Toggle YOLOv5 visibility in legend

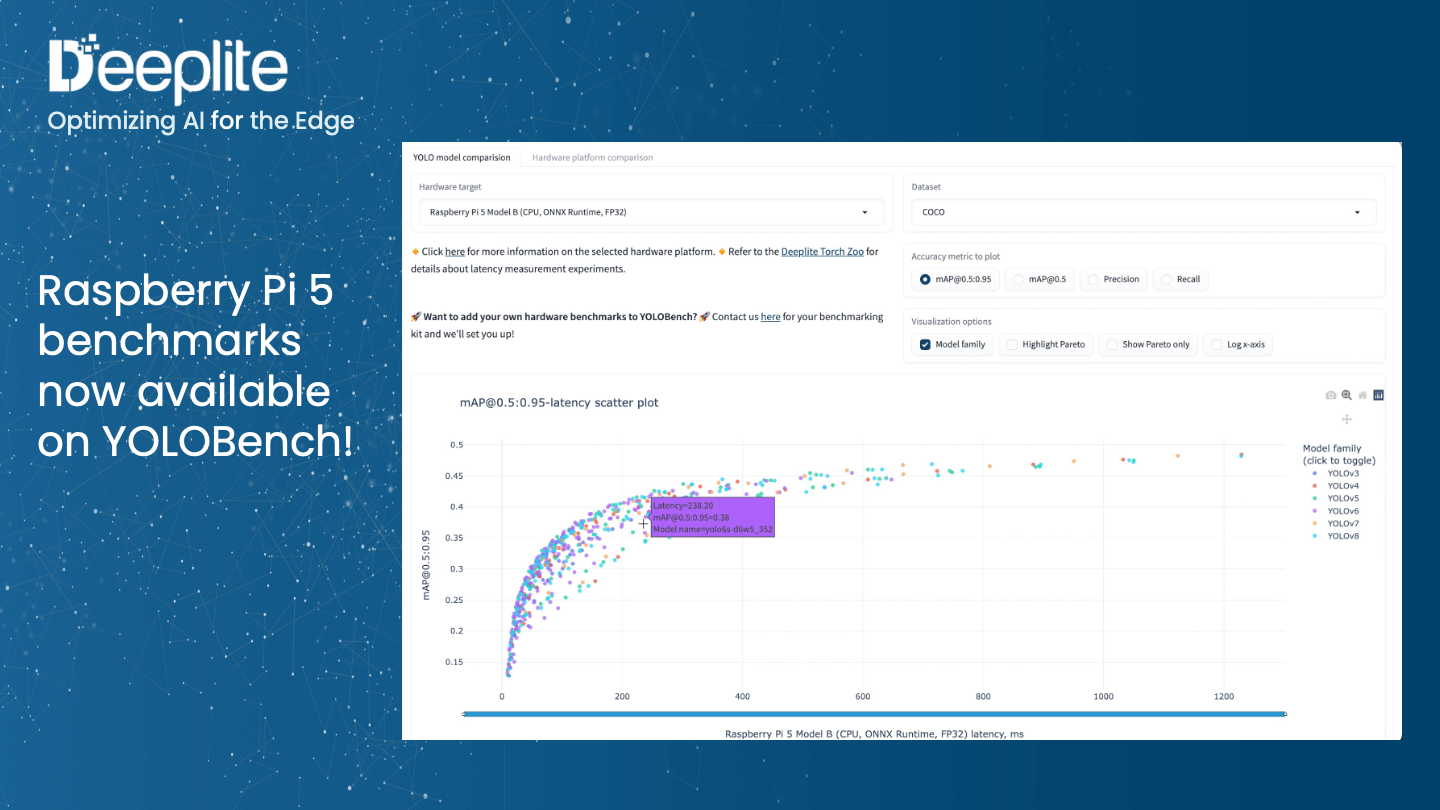click(1338, 498)
